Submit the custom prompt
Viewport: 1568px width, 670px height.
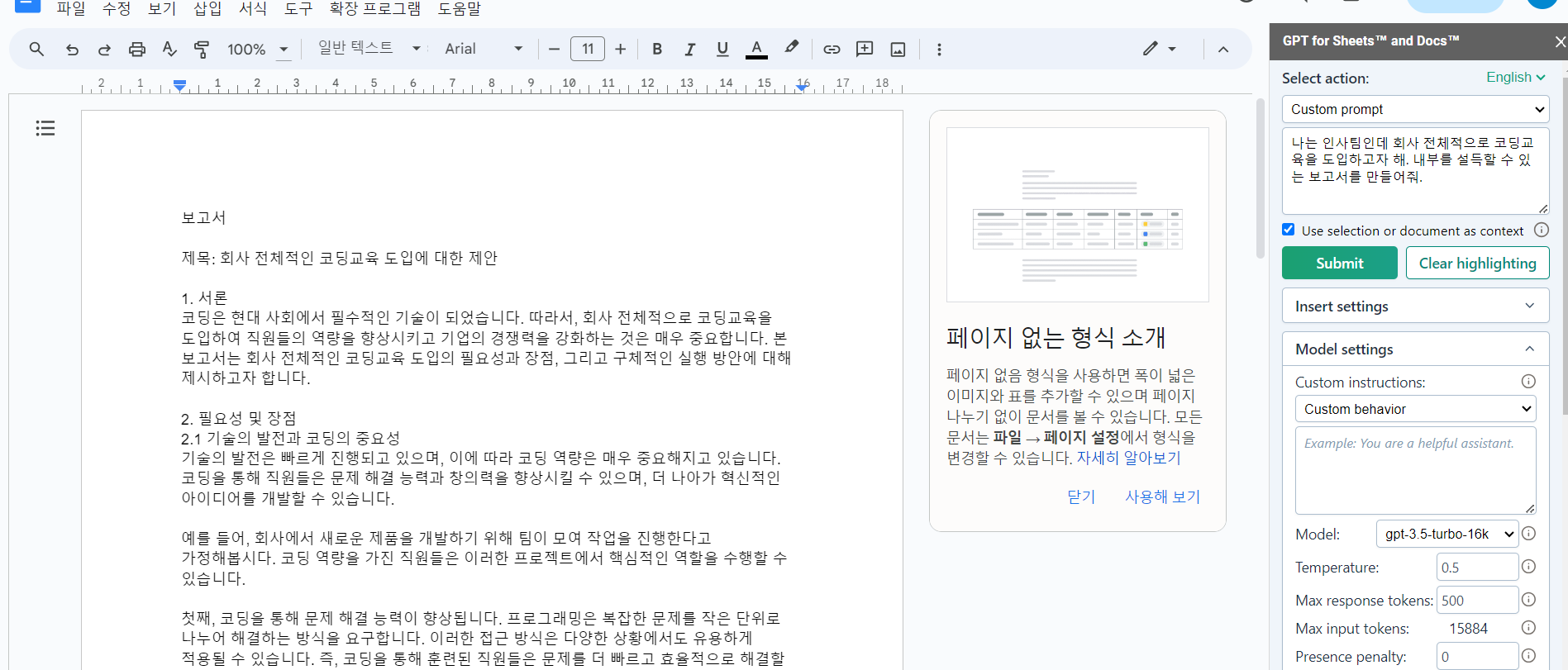pyautogui.click(x=1339, y=263)
